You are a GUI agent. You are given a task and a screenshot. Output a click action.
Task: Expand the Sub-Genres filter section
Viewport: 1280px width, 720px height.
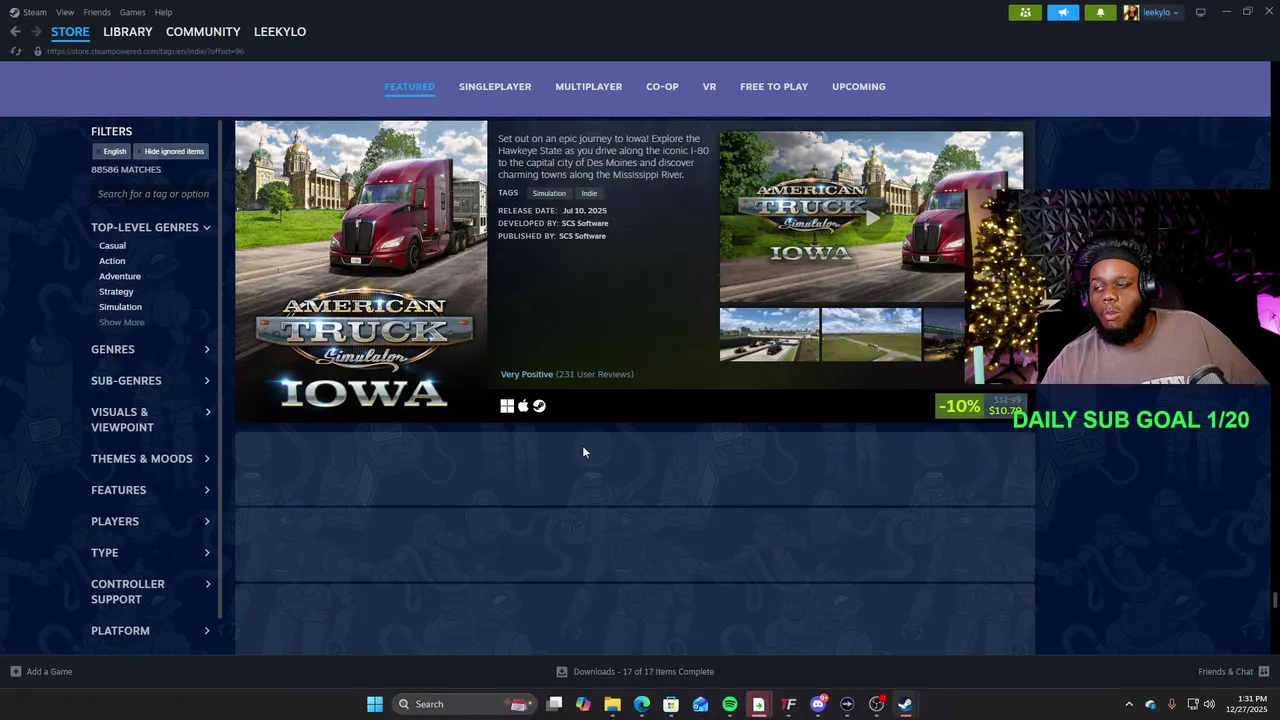[151, 381]
